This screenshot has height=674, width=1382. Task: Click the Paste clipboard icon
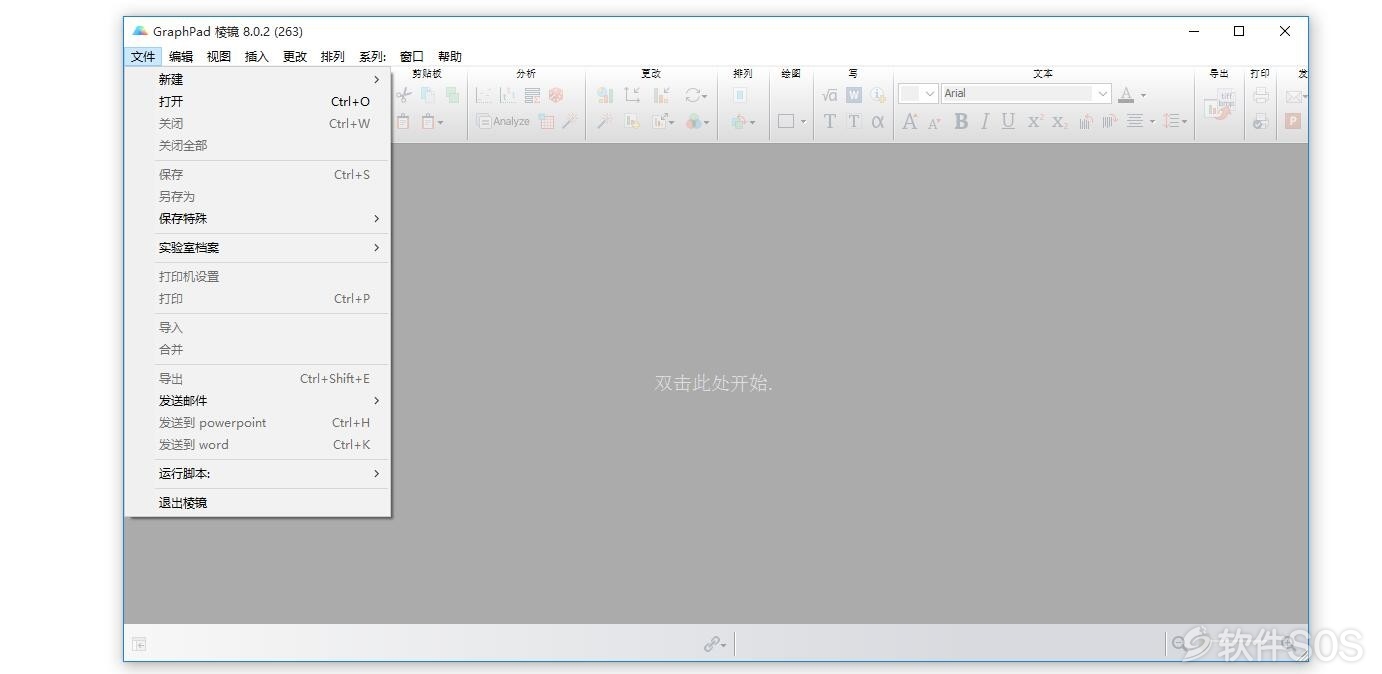(403, 122)
